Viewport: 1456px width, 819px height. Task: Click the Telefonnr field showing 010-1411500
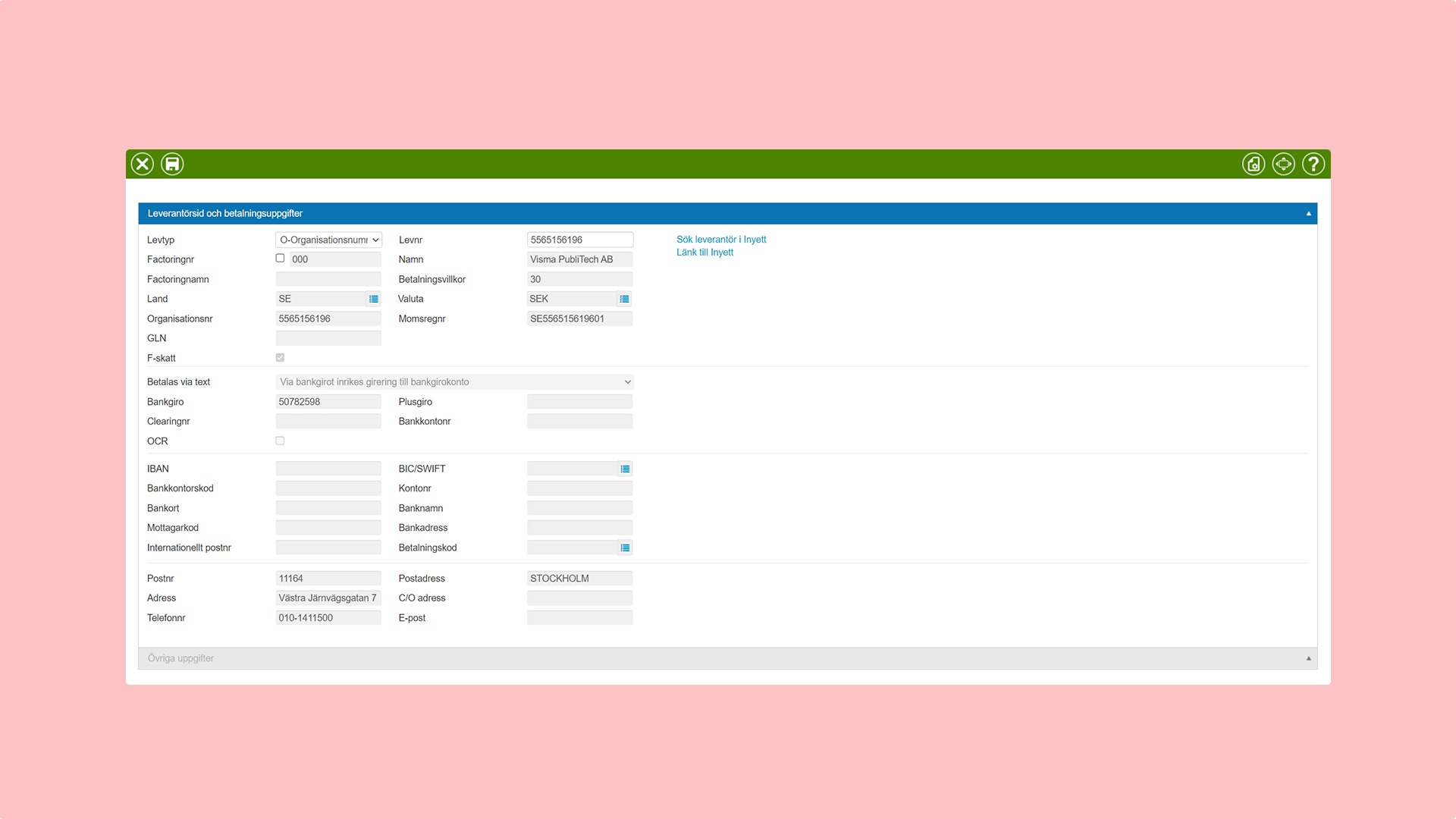click(328, 618)
